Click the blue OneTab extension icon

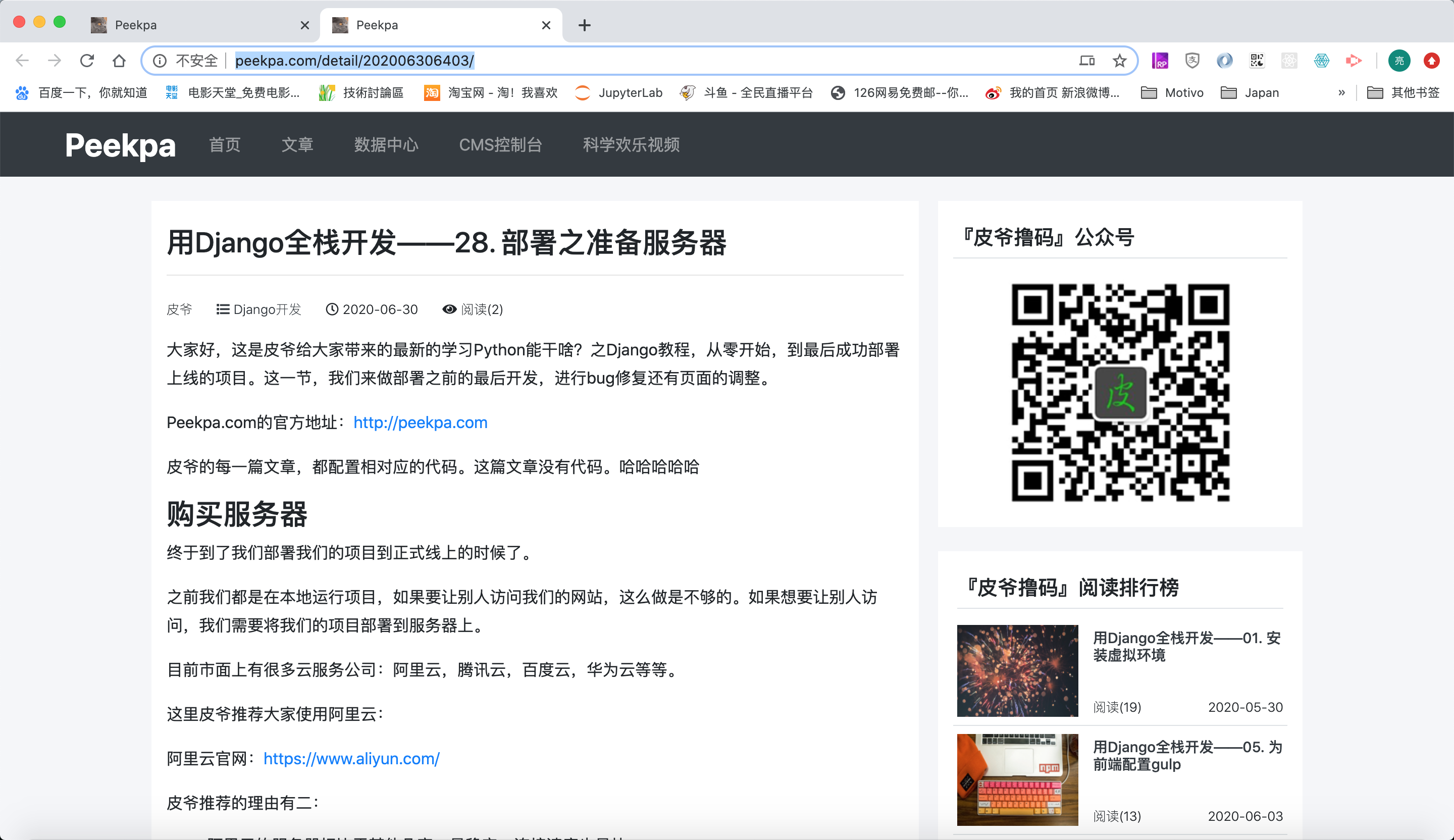pyautogui.click(x=1224, y=60)
